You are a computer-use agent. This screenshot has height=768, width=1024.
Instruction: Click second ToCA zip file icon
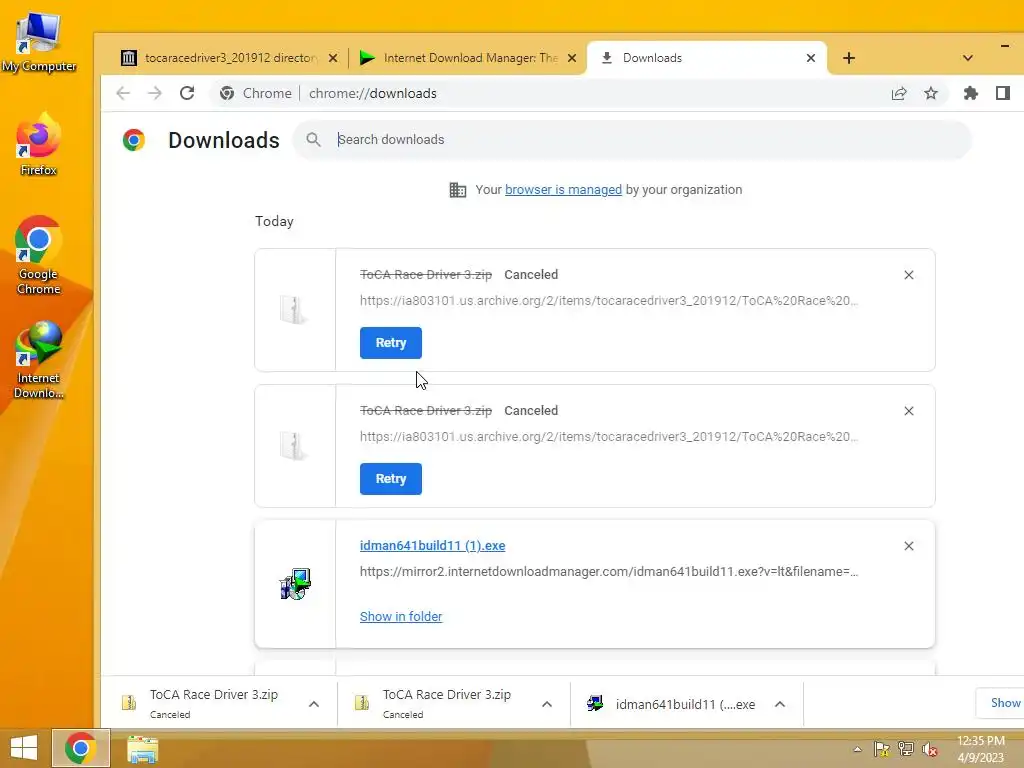pos(293,445)
